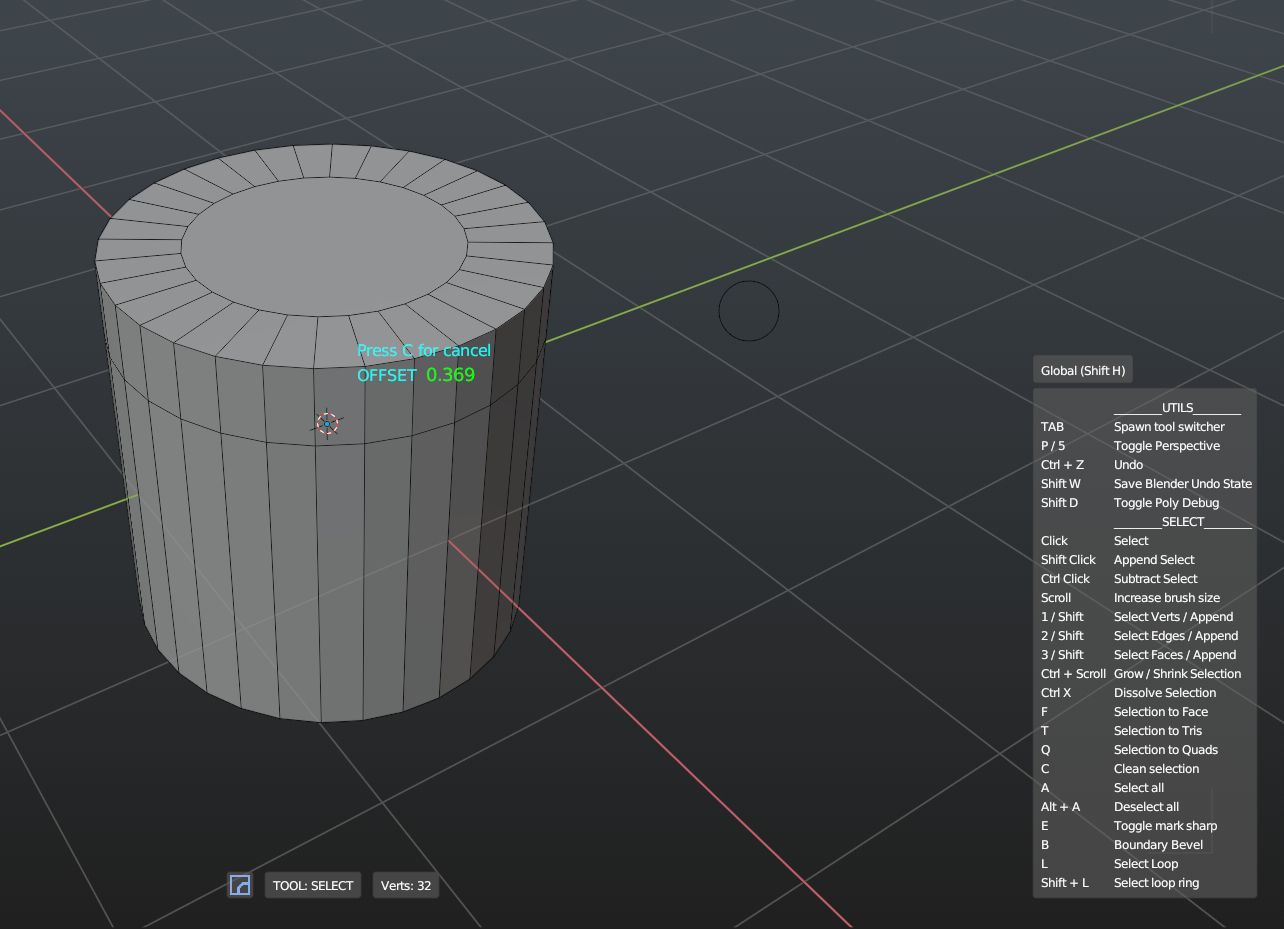
Task: Click the Selection to Quads entry
Action: point(1165,750)
